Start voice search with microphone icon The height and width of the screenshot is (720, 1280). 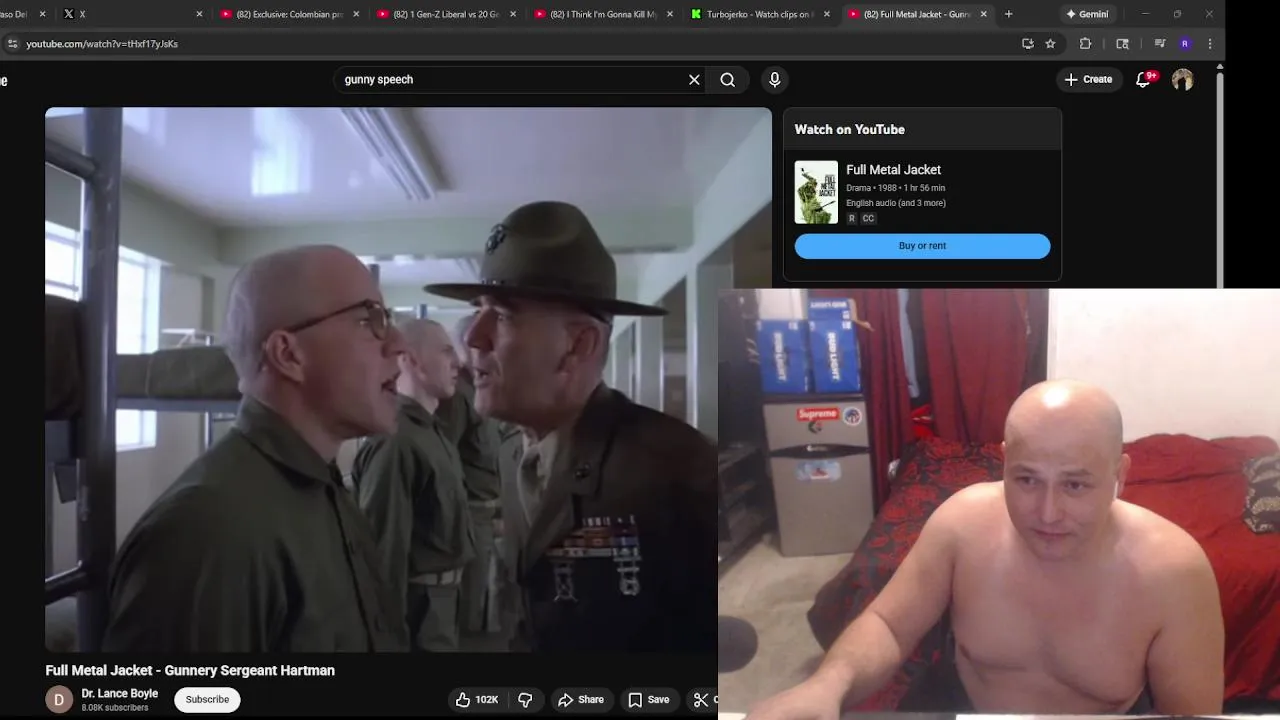click(775, 80)
